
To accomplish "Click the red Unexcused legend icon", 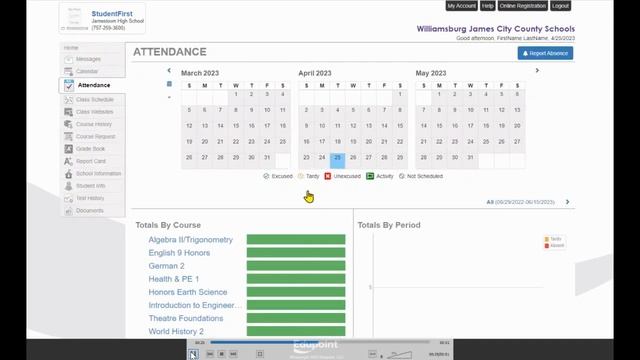I will 328,176.
